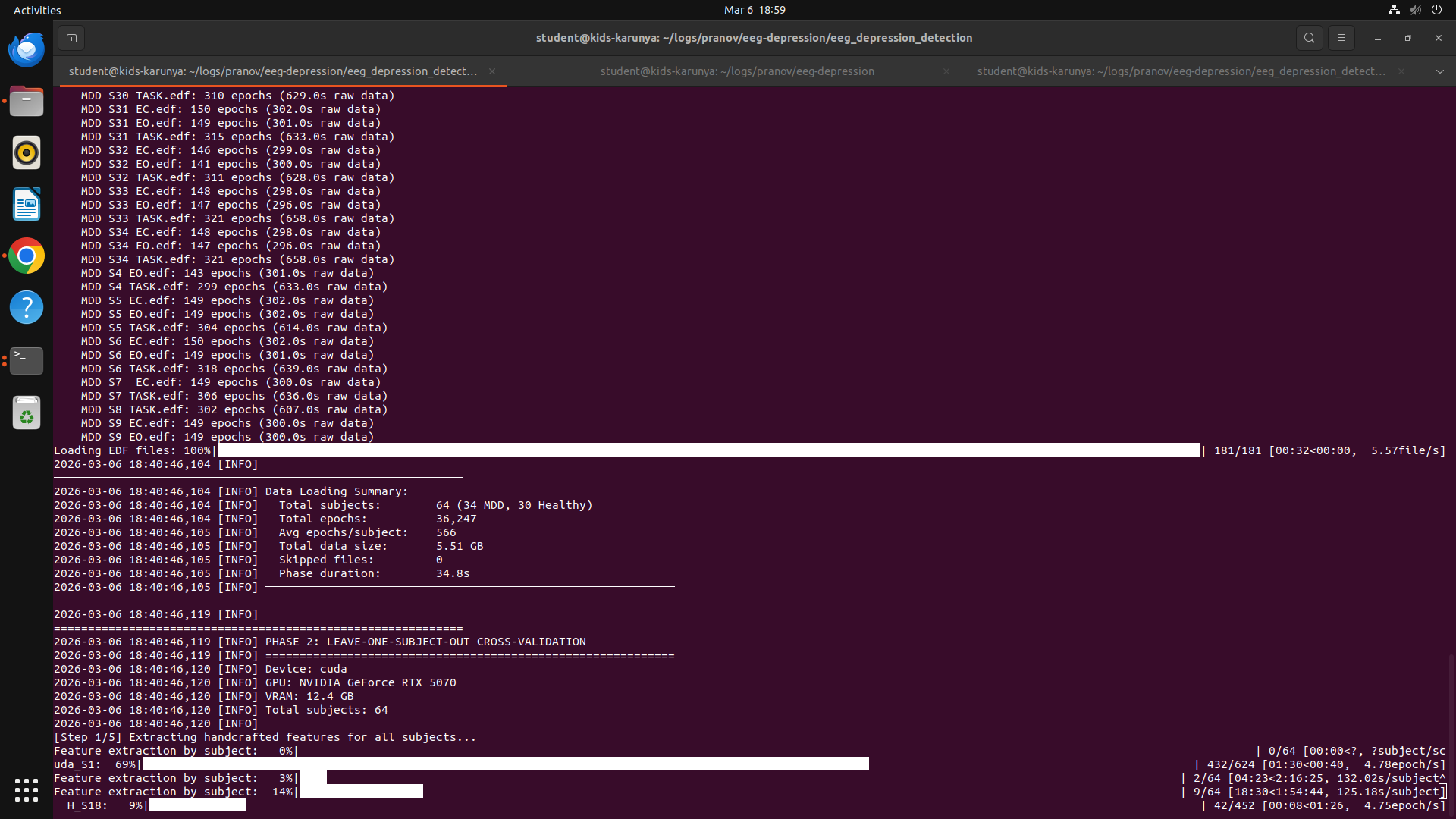Open Google Chrome from dock

pyautogui.click(x=27, y=256)
